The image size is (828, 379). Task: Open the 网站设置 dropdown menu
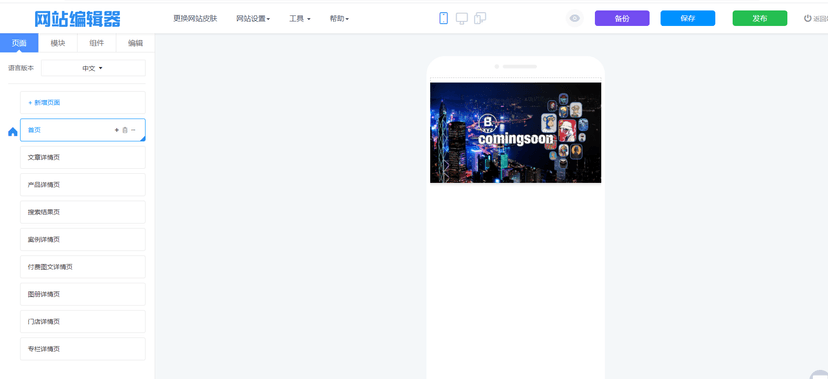(x=253, y=18)
